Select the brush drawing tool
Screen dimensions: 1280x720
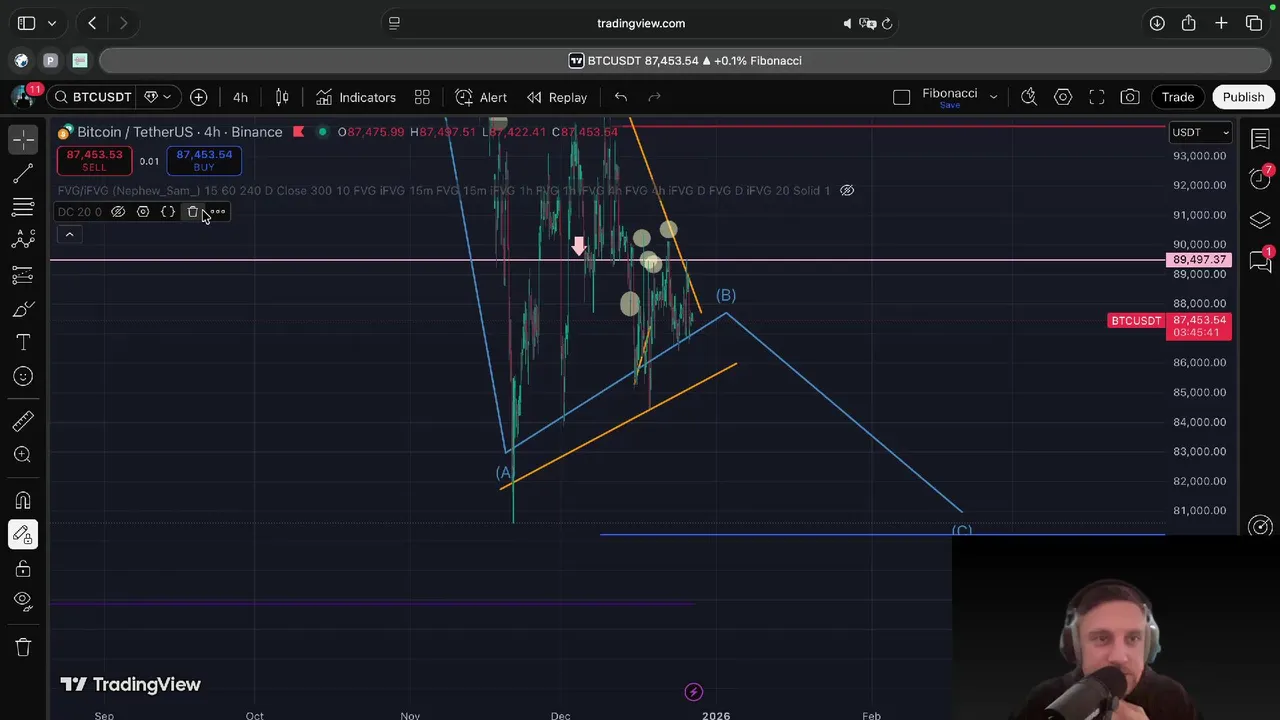point(23,309)
